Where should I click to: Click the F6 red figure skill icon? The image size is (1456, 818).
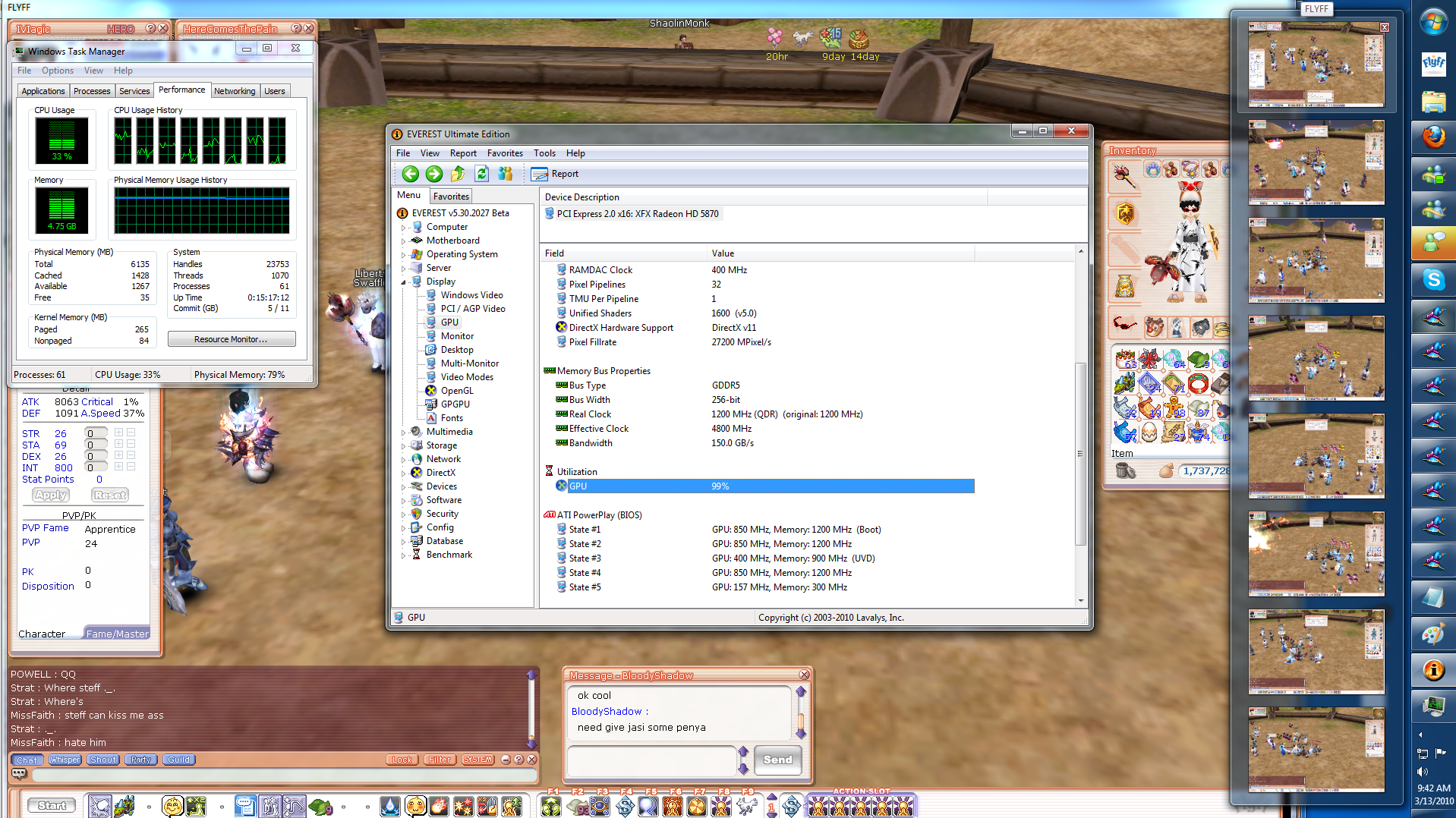[x=673, y=806]
